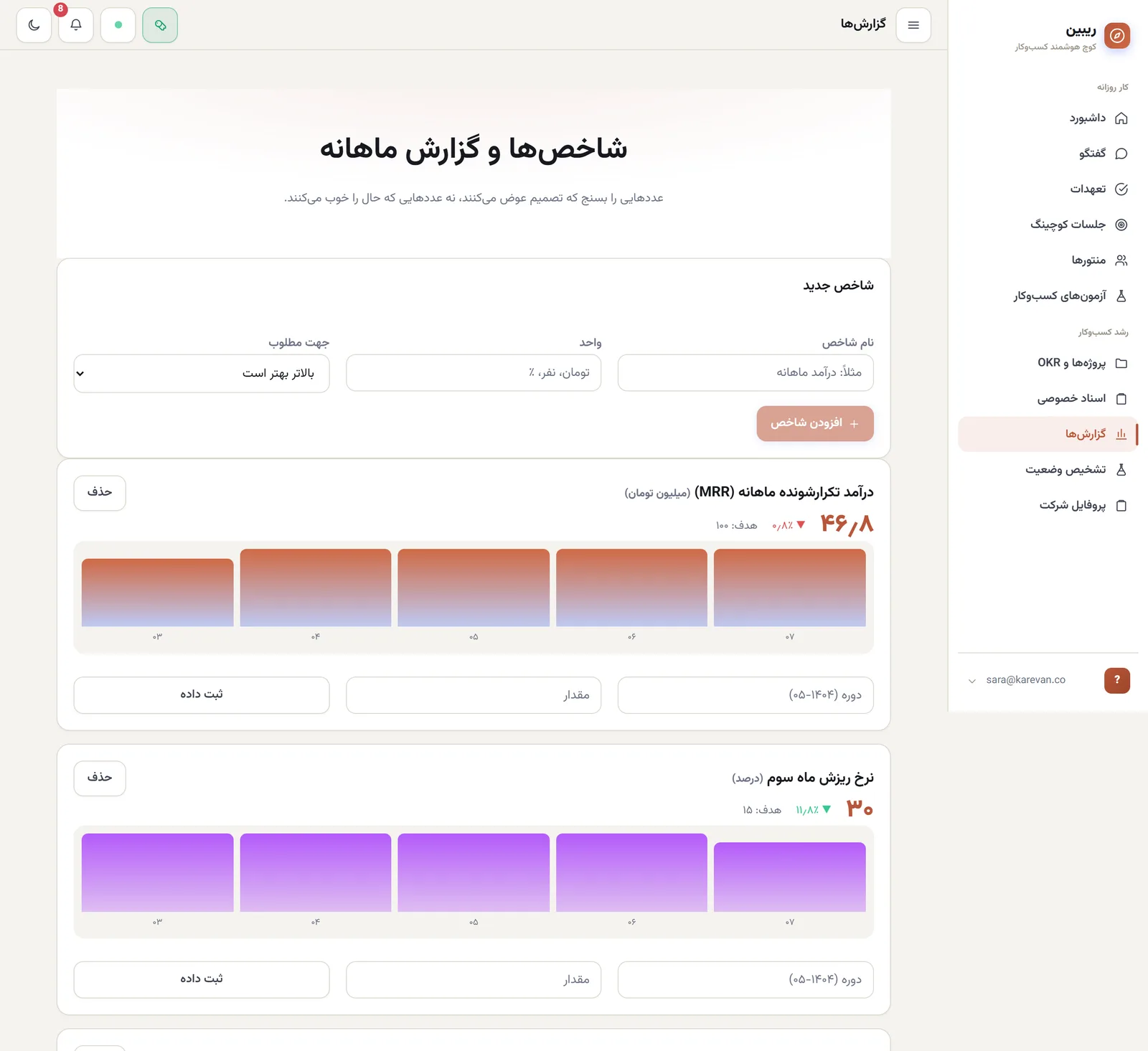
Task: Click the هدف: ۱۵ target text
Action: pos(762,810)
